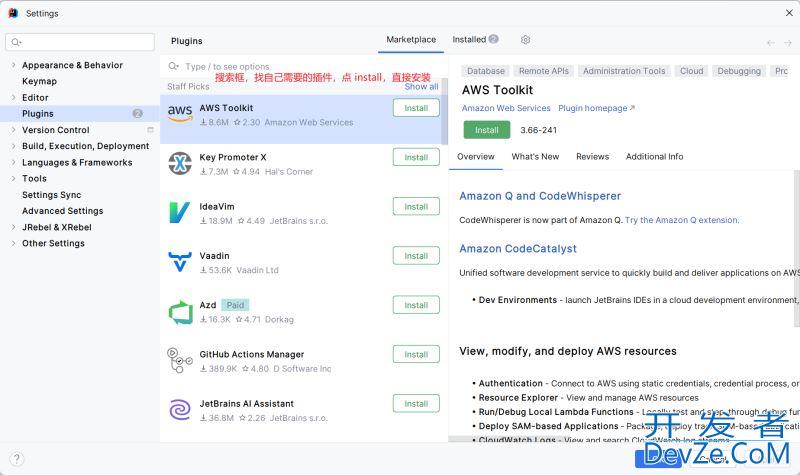
Task: Click the Database category tag
Action: (486, 71)
